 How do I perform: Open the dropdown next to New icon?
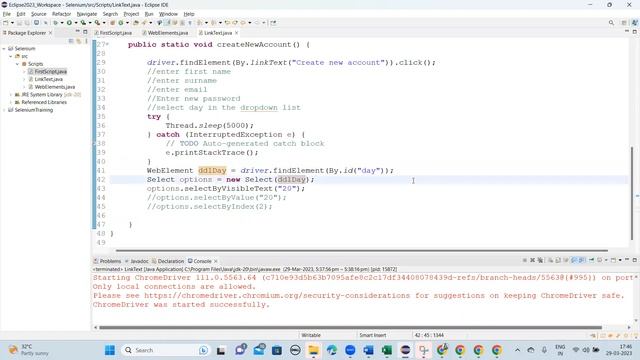(x=12, y=23)
